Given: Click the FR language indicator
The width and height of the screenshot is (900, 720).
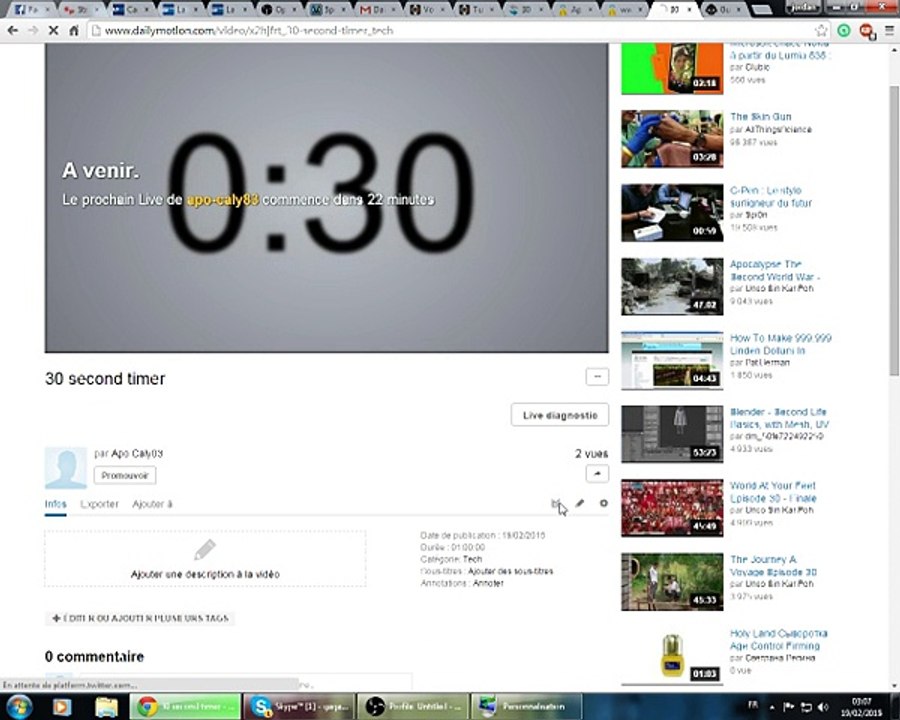Looking at the screenshot, I should point(753,705).
